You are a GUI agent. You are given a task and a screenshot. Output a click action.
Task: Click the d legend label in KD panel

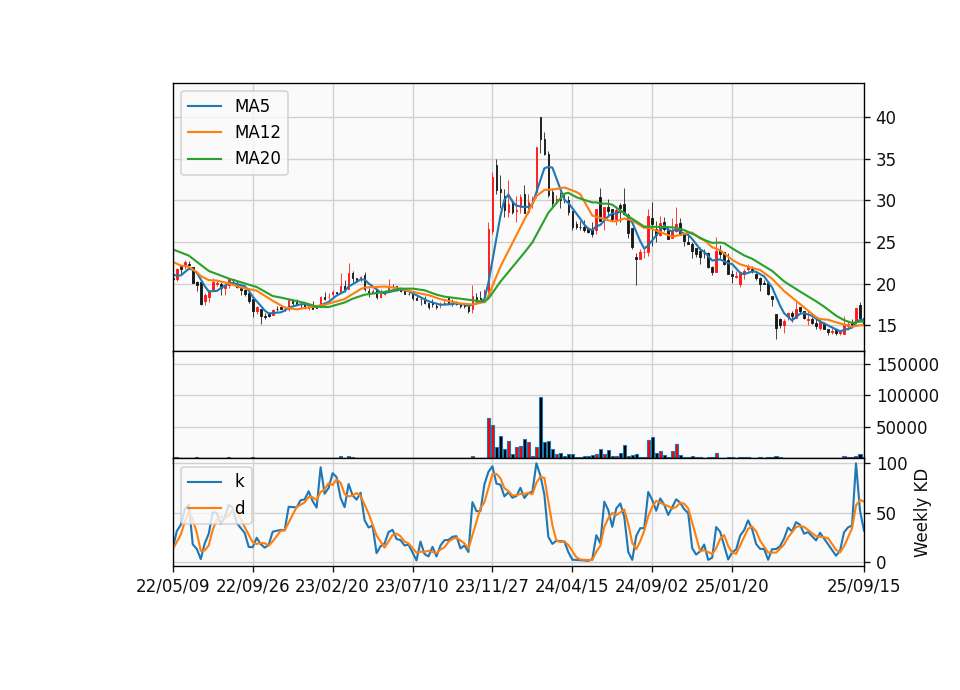[x=239, y=508]
